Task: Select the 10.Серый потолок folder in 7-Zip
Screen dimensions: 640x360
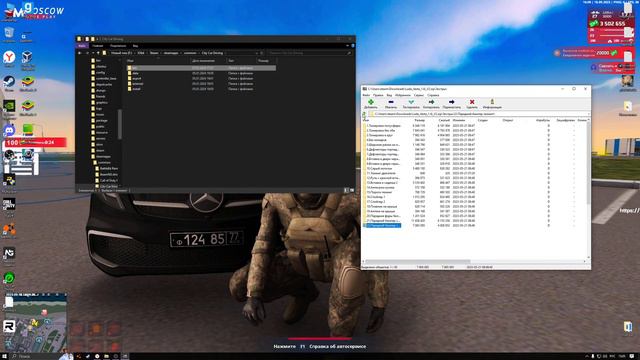Action: tap(379, 168)
